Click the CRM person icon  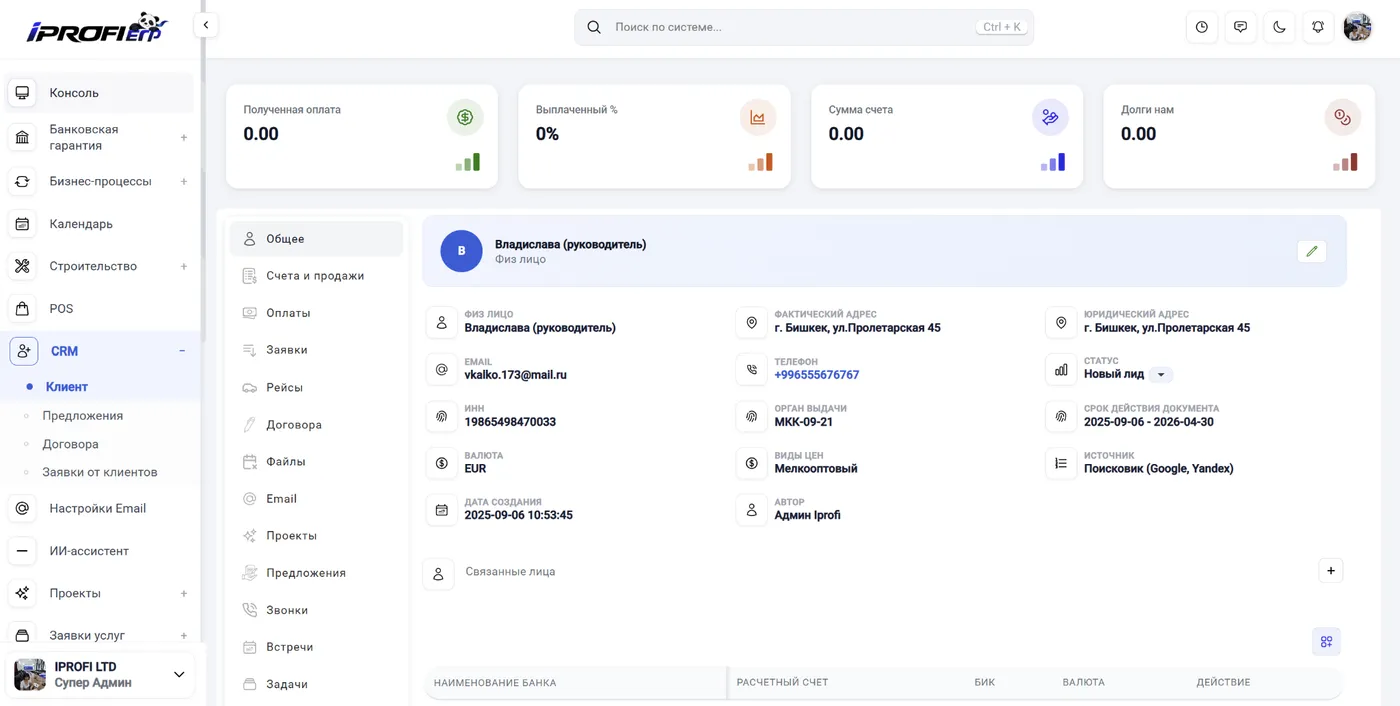tap(23, 351)
